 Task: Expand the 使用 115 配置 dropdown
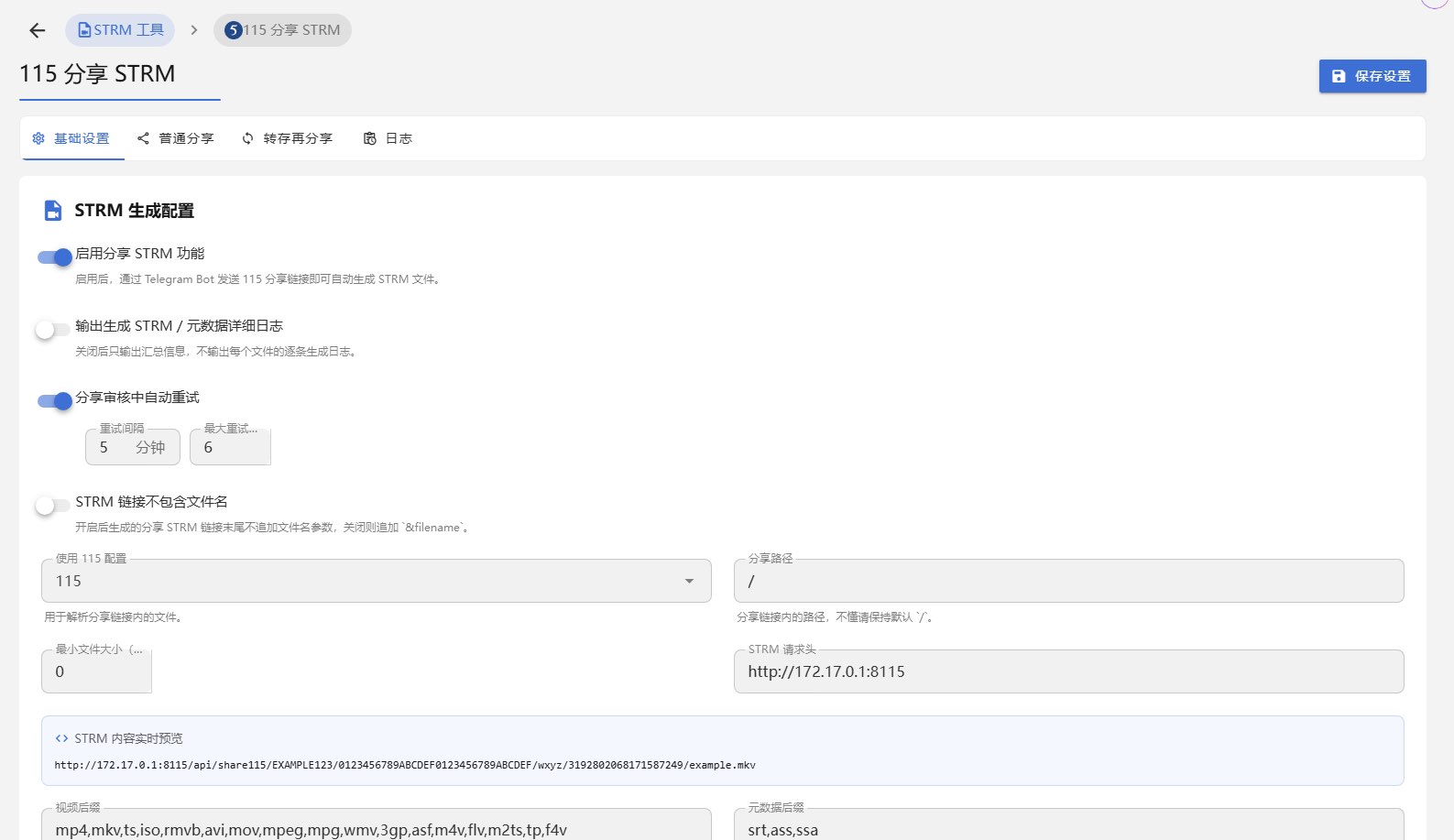(x=377, y=581)
